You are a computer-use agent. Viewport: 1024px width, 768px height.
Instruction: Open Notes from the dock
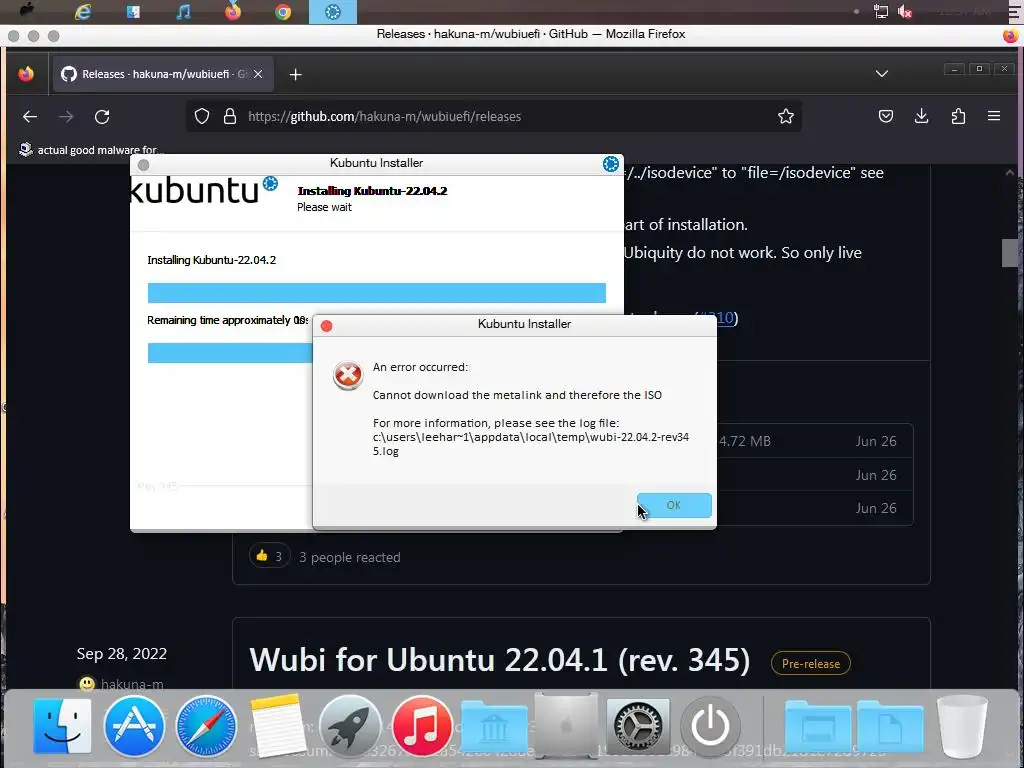coord(278,726)
